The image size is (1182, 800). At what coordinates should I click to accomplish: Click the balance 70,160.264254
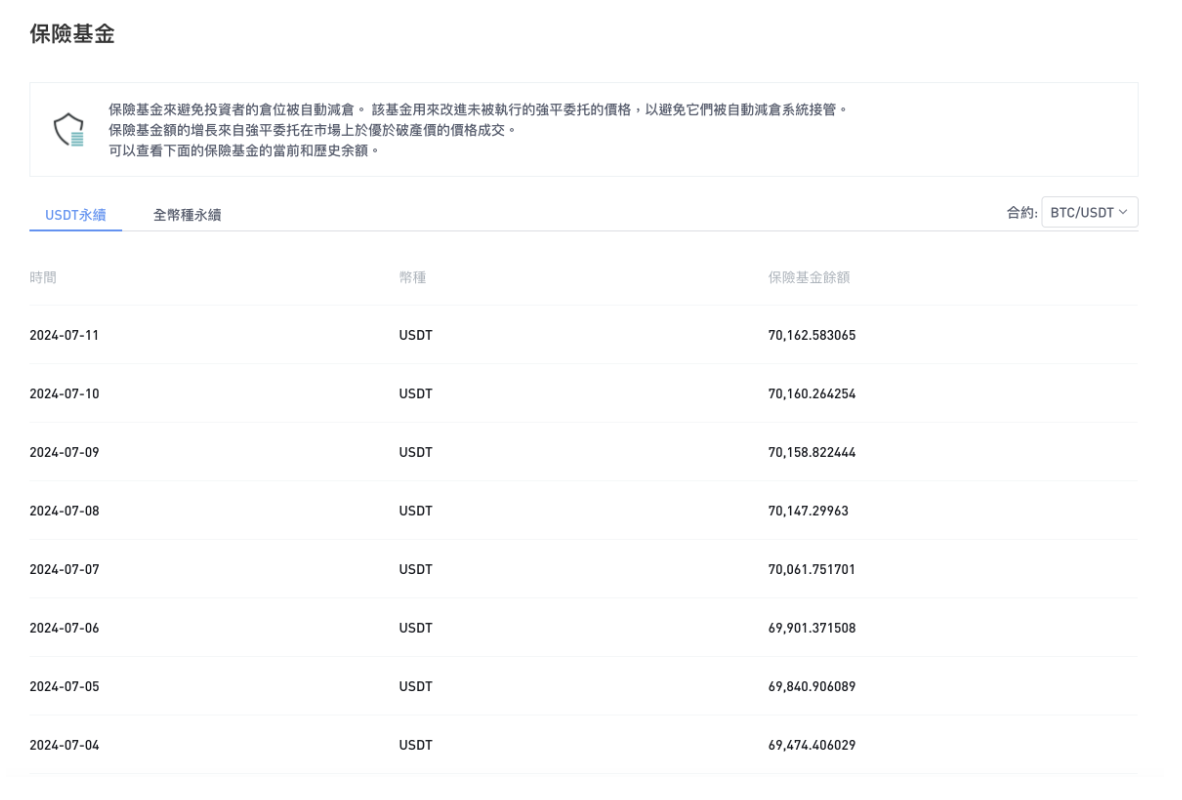[x=812, y=394]
